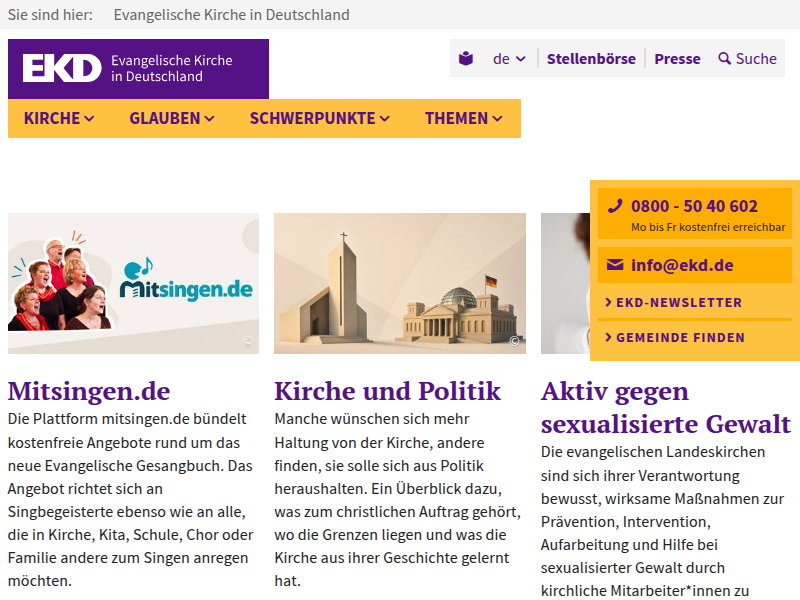This screenshot has width=800, height=600.
Task: Expand the KIRCHE menu
Action: click(59, 118)
